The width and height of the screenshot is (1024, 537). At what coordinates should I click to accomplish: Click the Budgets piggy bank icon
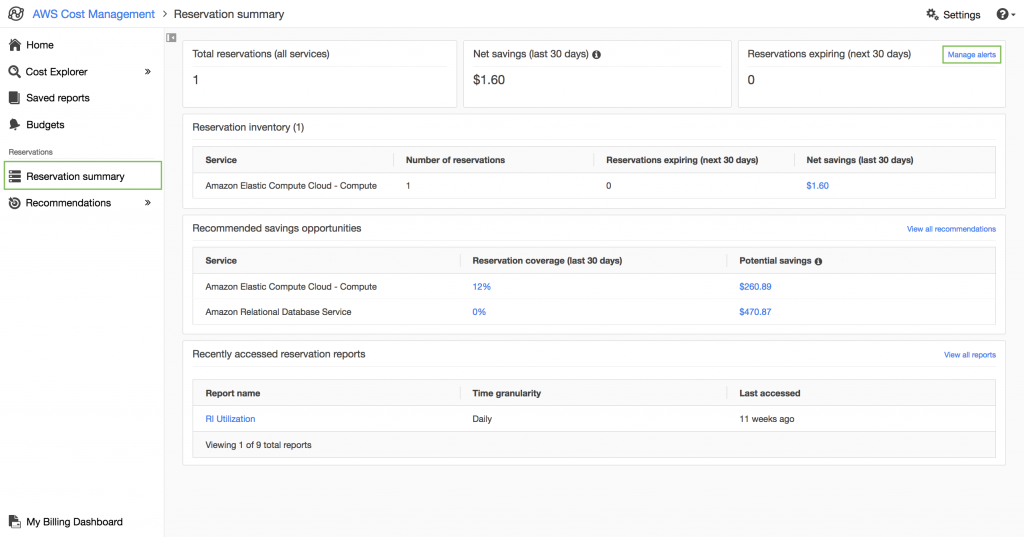click(x=15, y=125)
